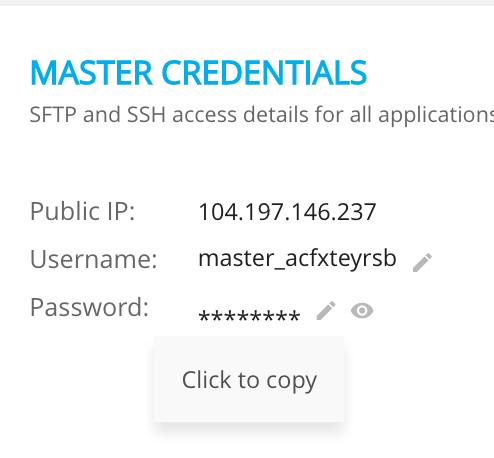Click the word 'SFTP' in the subtitle

pyautogui.click(x=53, y=115)
